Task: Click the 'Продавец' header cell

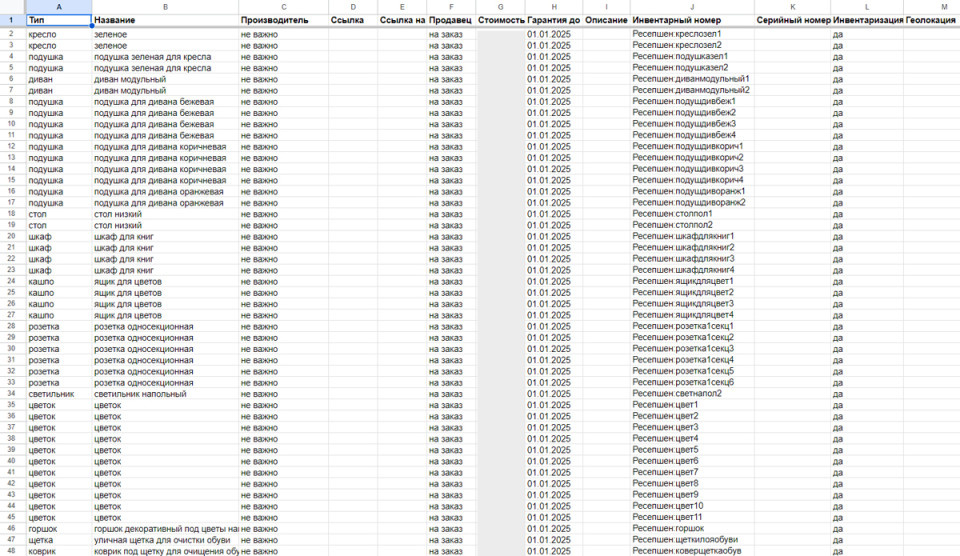Action: [x=451, y=20]
